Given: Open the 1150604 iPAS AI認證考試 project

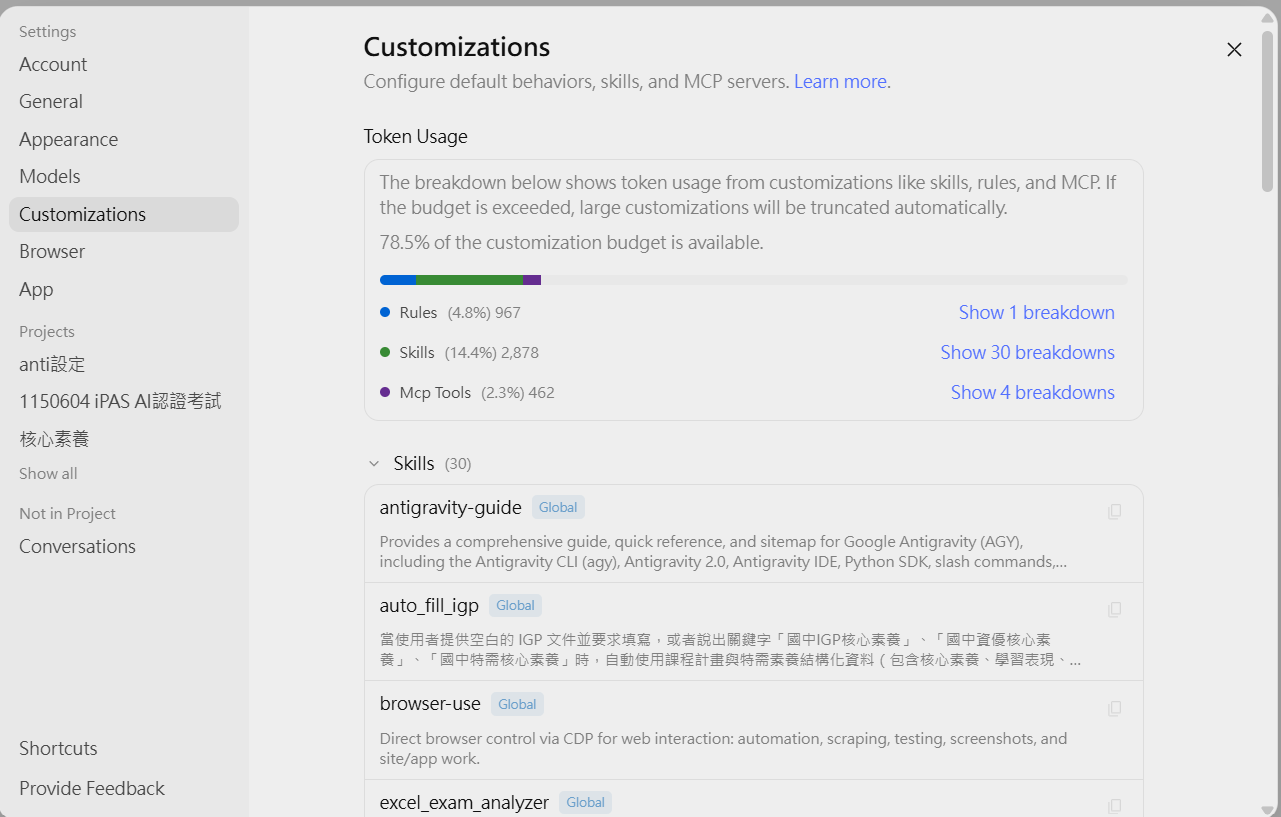Looking at the screenshot, I should pos(124,401).
